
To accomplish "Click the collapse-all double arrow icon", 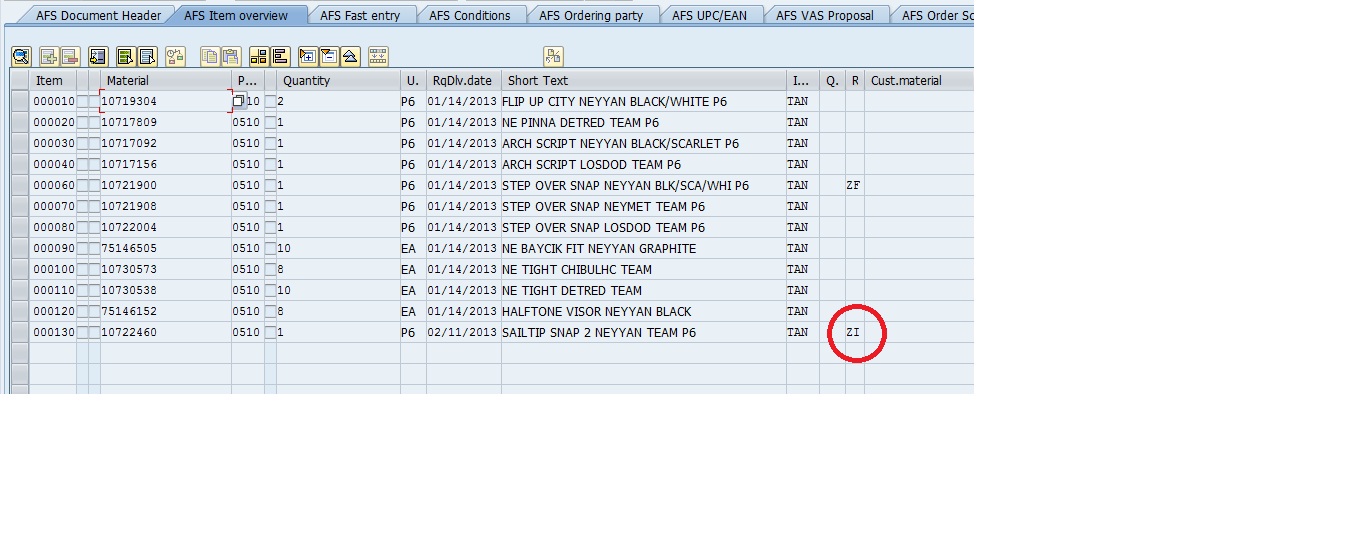I will (350, 56).
